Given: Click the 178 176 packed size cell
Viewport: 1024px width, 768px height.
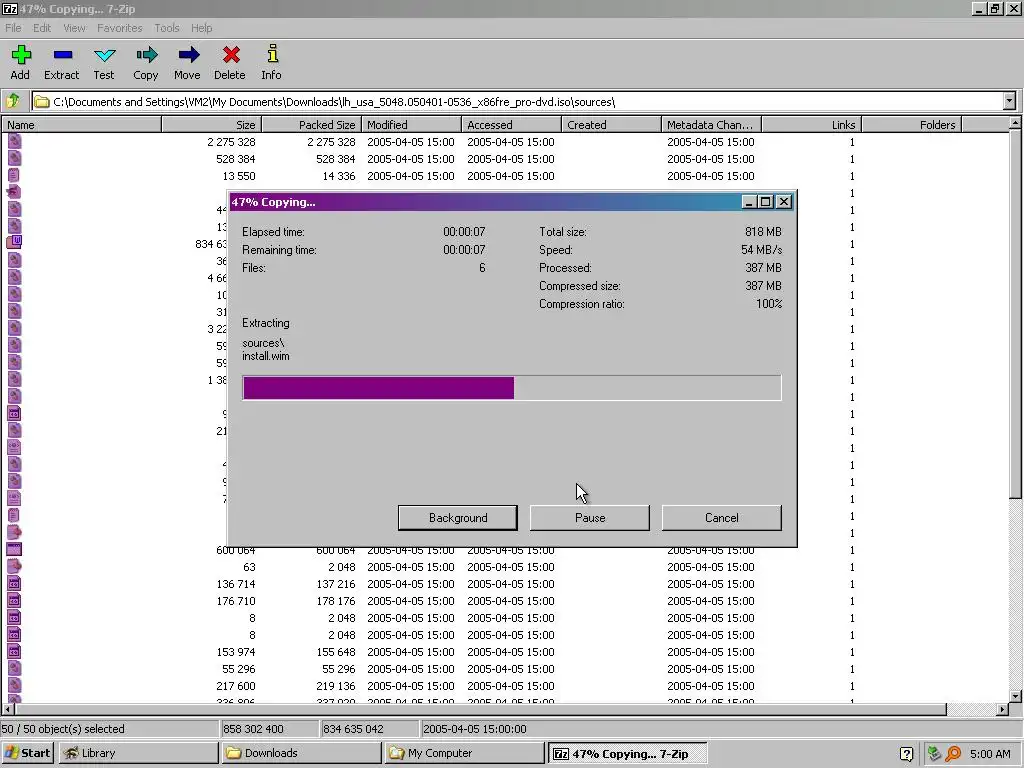Looking at the screenshot, I should point(336,601).
